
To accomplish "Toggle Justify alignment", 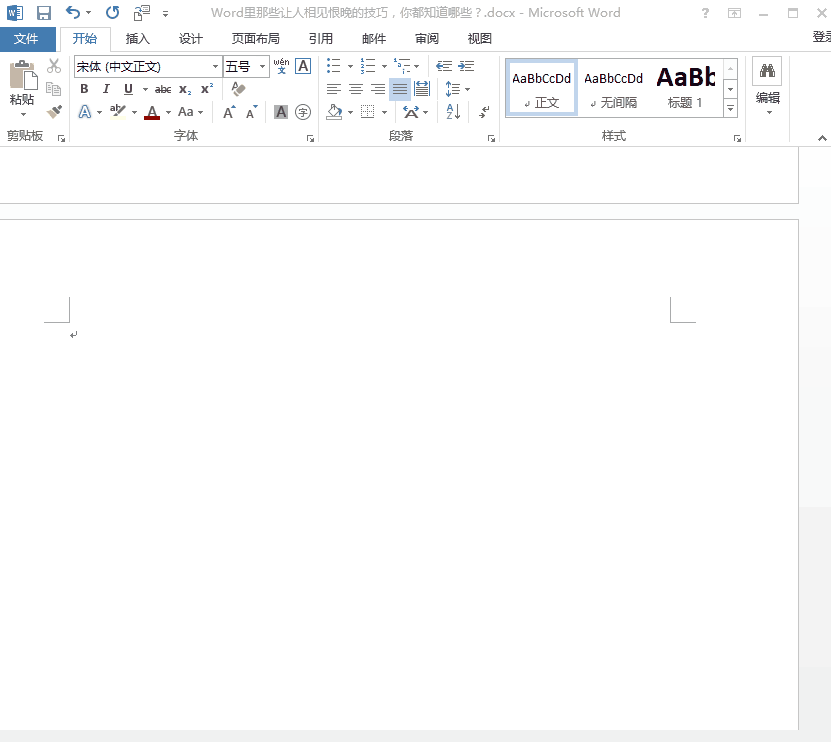I will 400,89.
